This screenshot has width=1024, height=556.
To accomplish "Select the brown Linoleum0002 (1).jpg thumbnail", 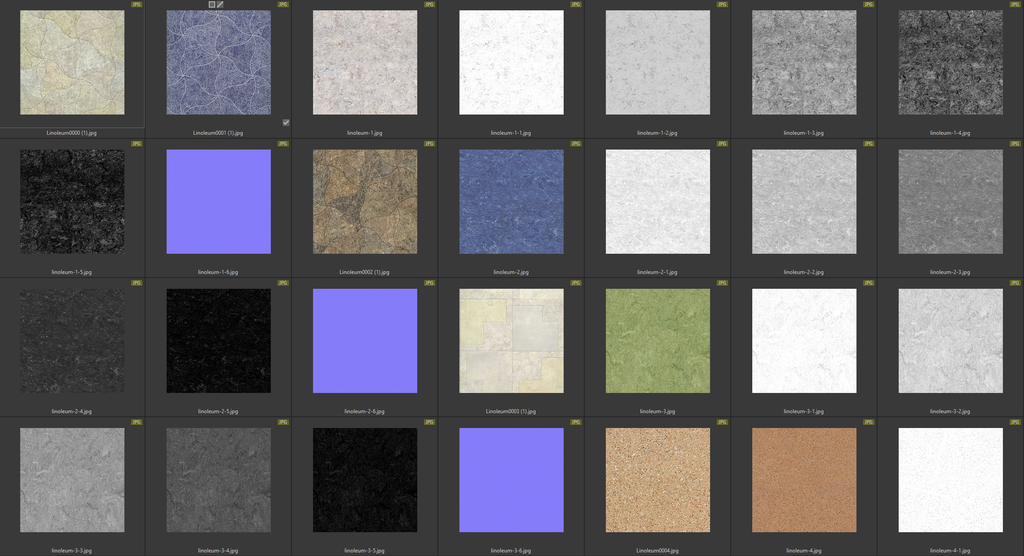I will point(365,201).
